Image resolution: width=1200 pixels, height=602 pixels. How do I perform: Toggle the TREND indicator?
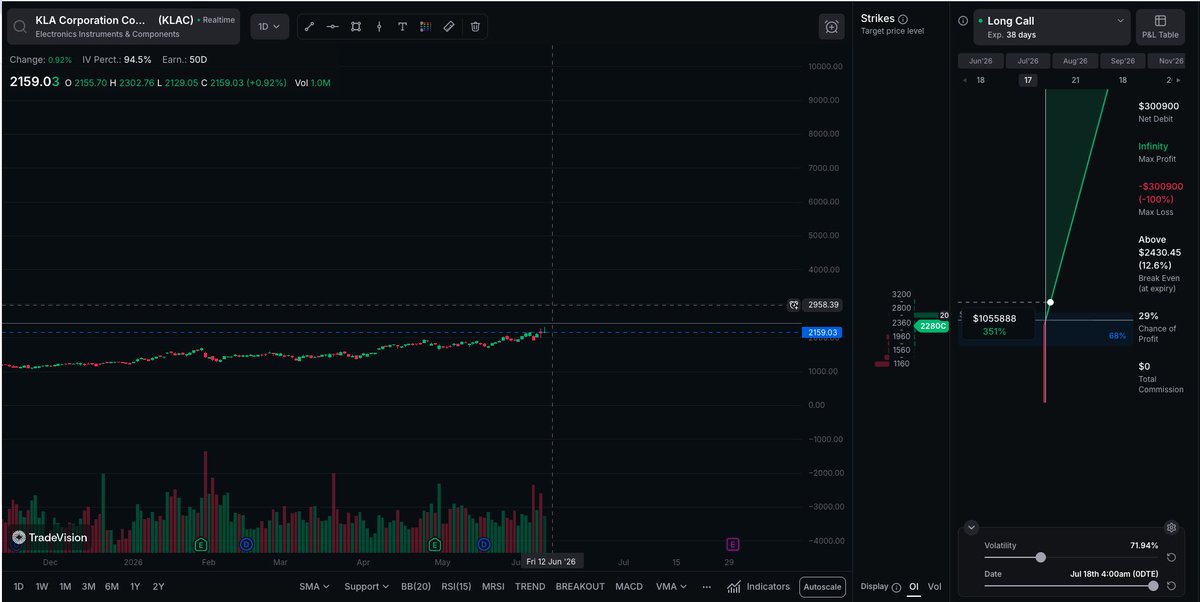coord(530,587)
